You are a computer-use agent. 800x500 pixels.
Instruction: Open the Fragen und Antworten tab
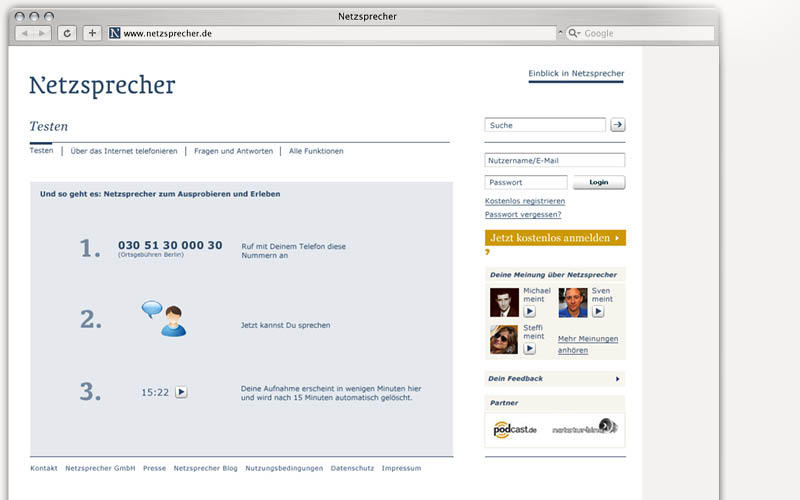click(x=233, y=151)
